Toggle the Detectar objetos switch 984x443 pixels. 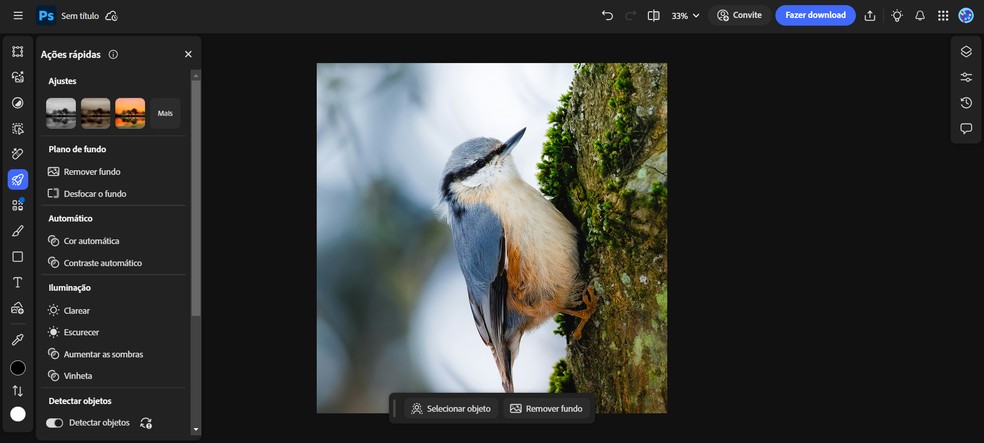click(55, 423)
